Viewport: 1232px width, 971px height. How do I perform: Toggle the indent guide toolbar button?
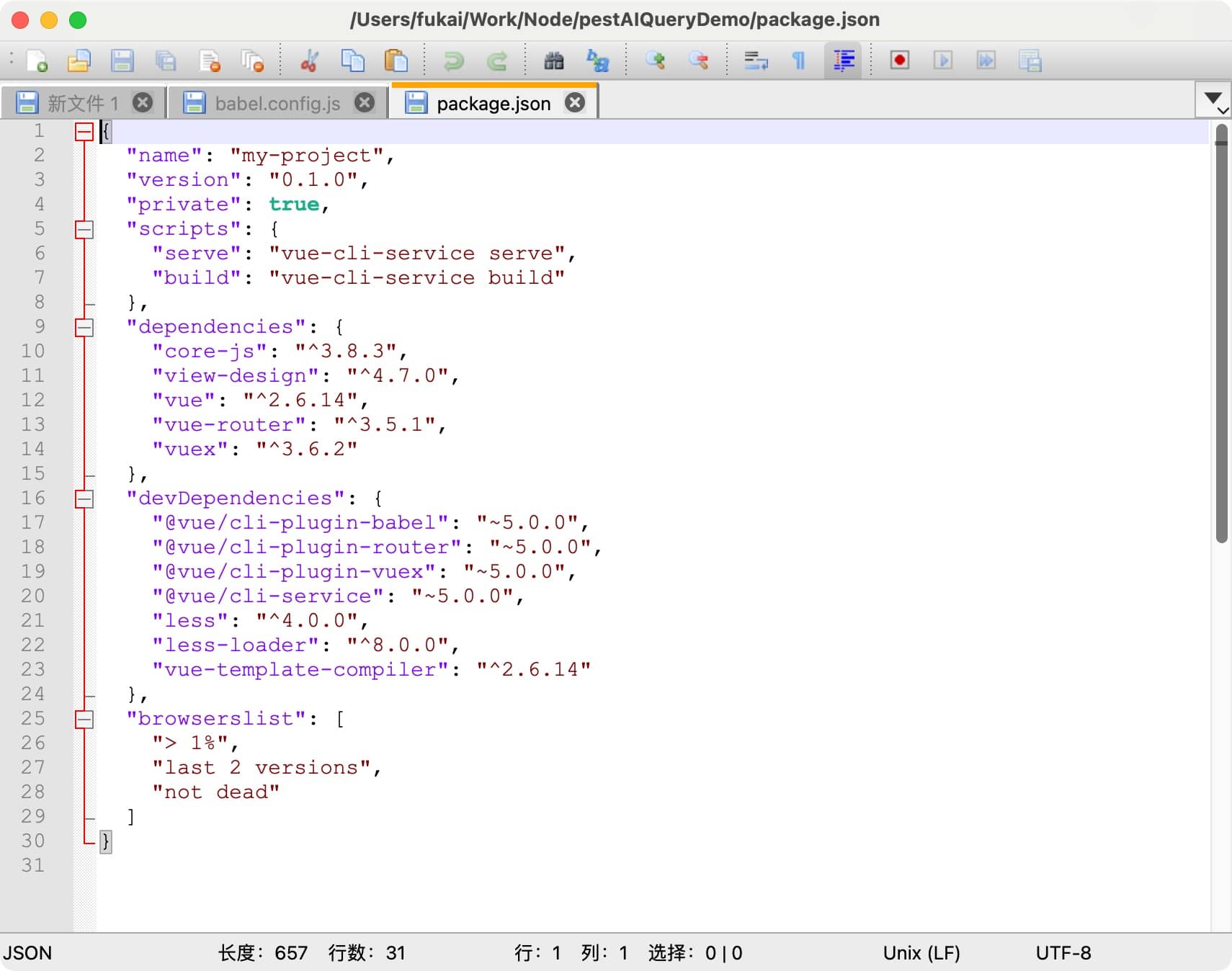pos(843,61)
